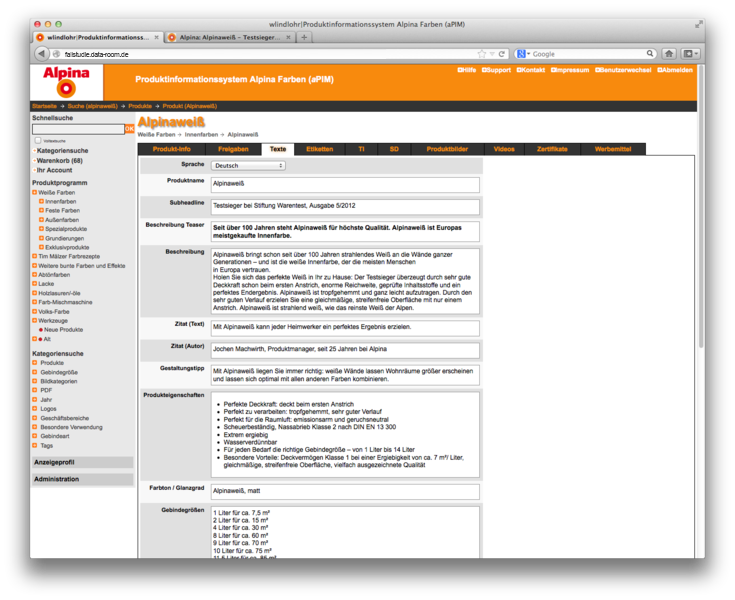The height and width of the screenshot is (600, 735).
Task: Switch to the Produkt-Info tab
Action: click(172, 149)
